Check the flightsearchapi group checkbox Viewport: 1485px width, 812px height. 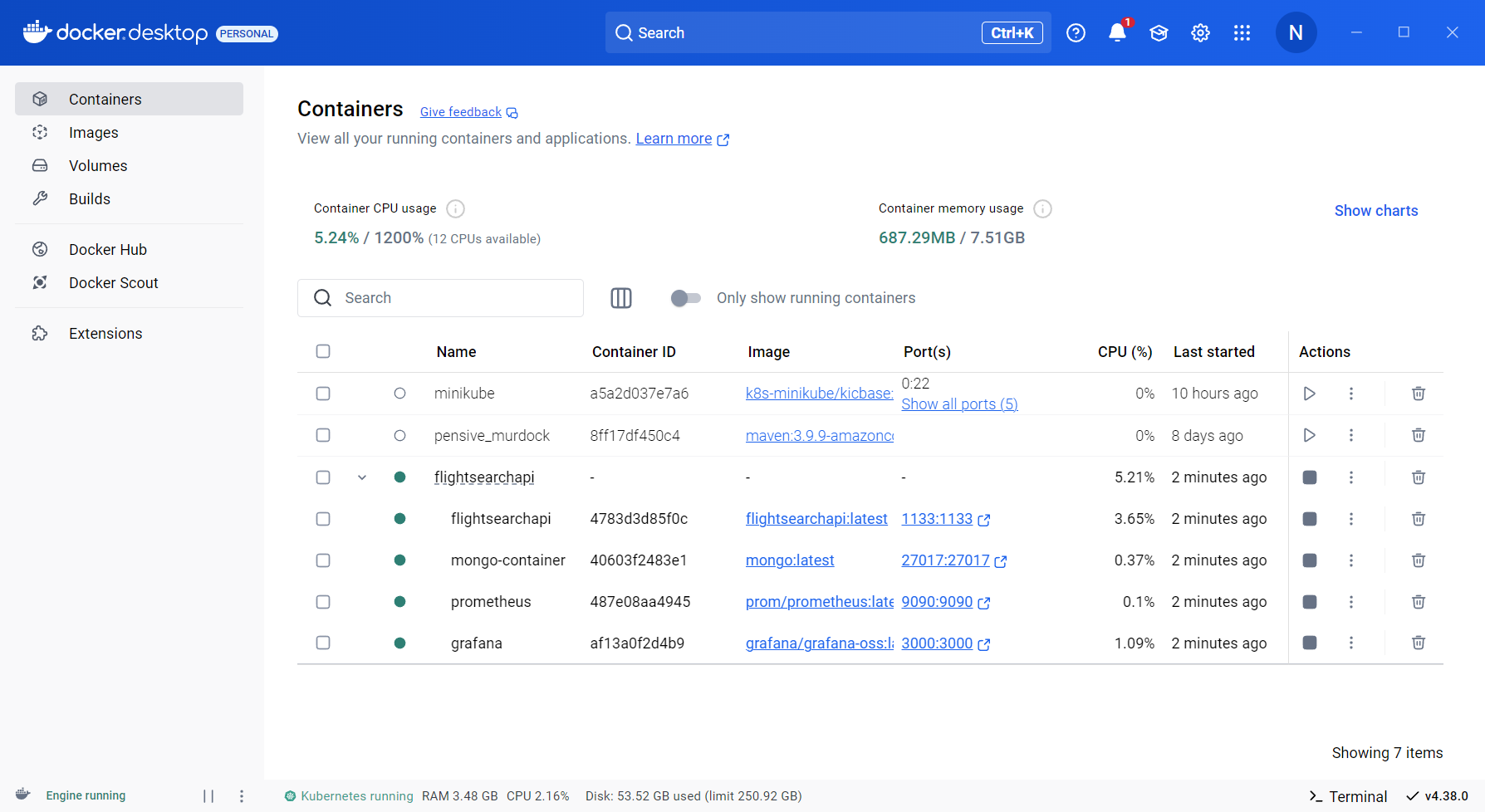click(x=323, y=477)
